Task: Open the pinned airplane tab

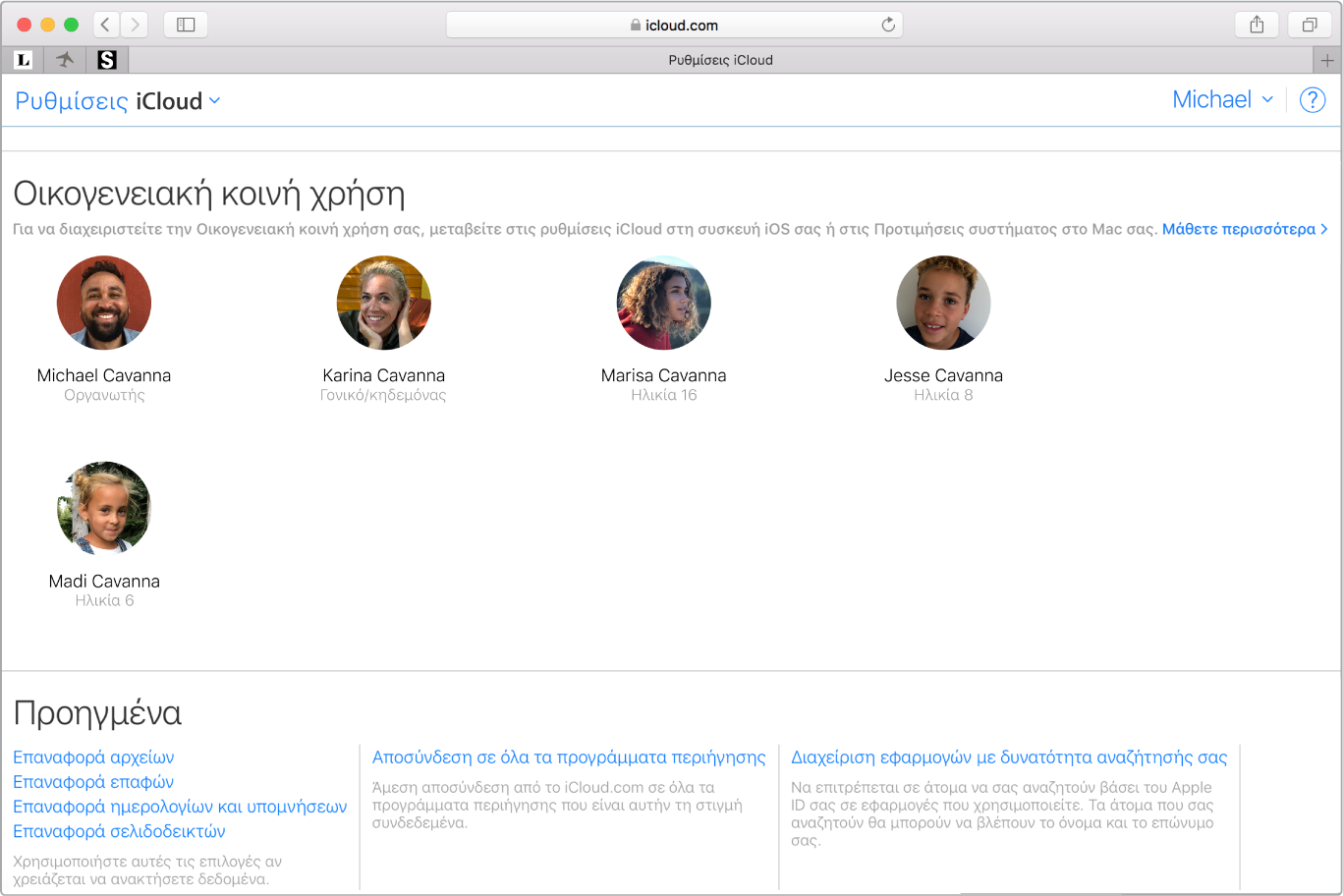Action: (65, 60)
